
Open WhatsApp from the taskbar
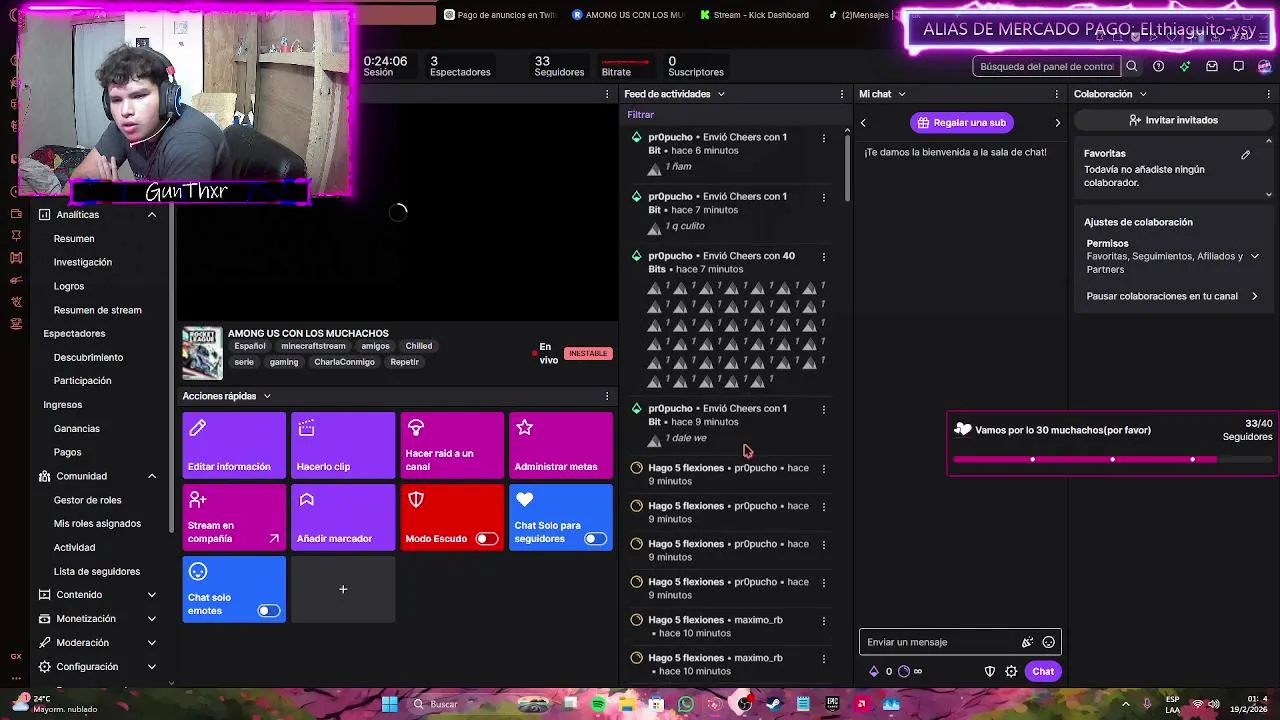click(686, 704)
